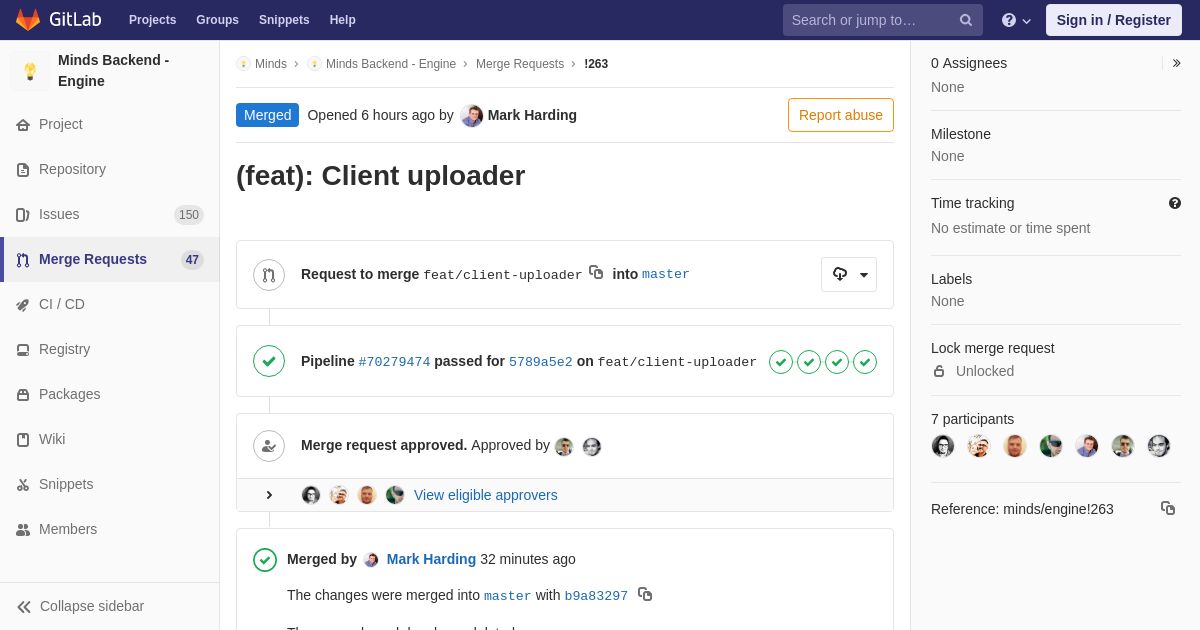
Task: Open the help question-mark dropdown
Action: (x=1016, y=20)
